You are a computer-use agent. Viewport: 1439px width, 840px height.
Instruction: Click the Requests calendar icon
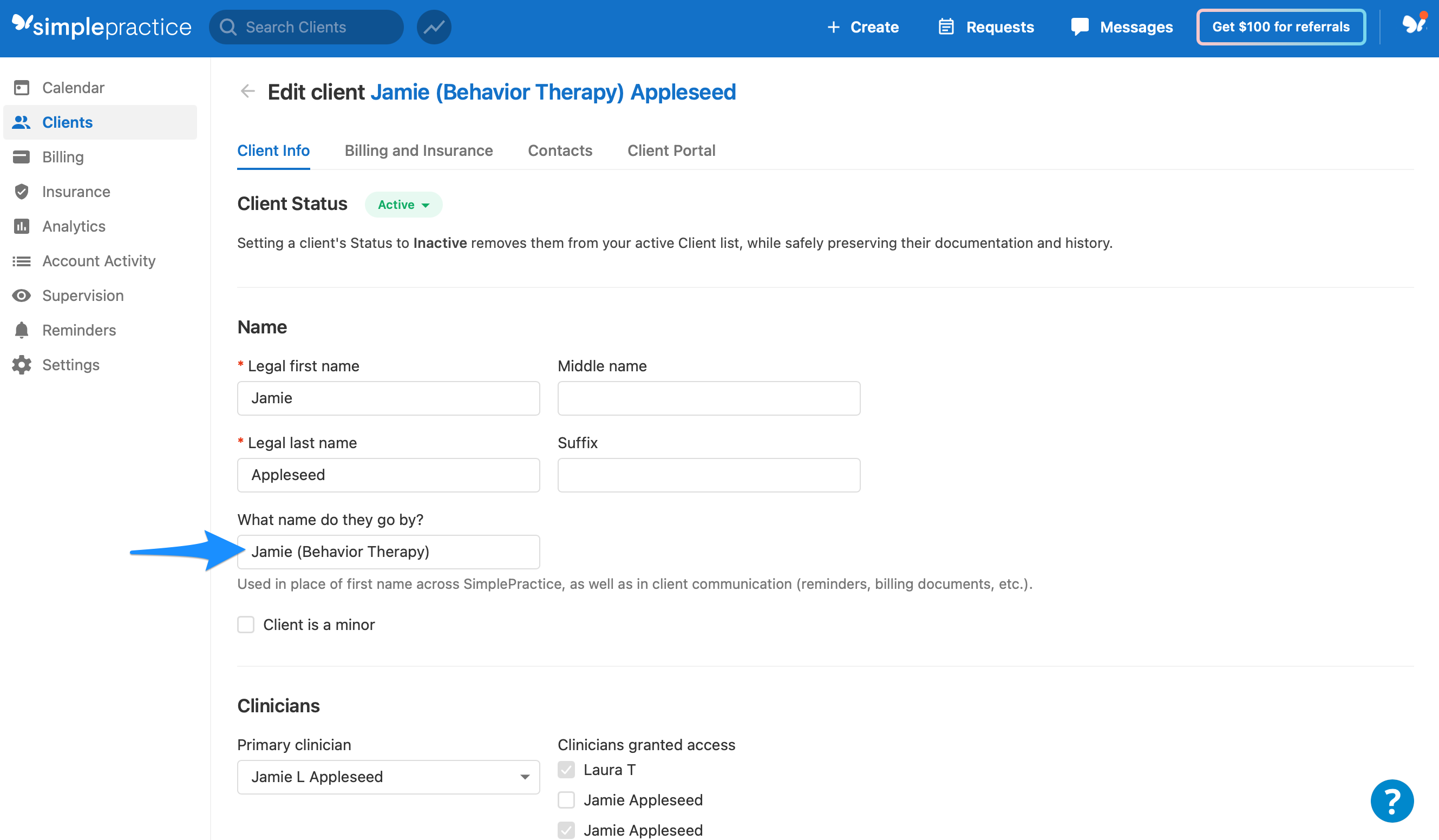tap(946, 27)
